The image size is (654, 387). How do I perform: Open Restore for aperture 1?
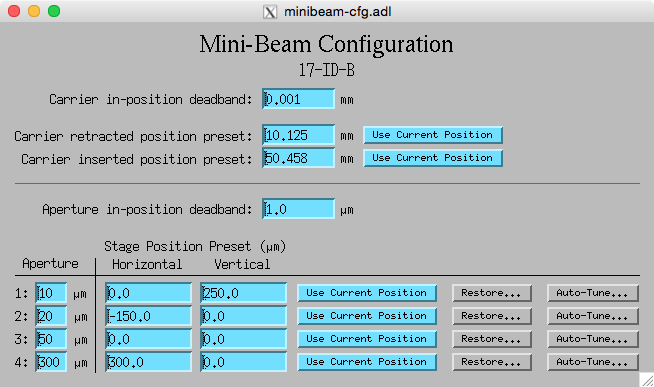[x=491, y=293]
